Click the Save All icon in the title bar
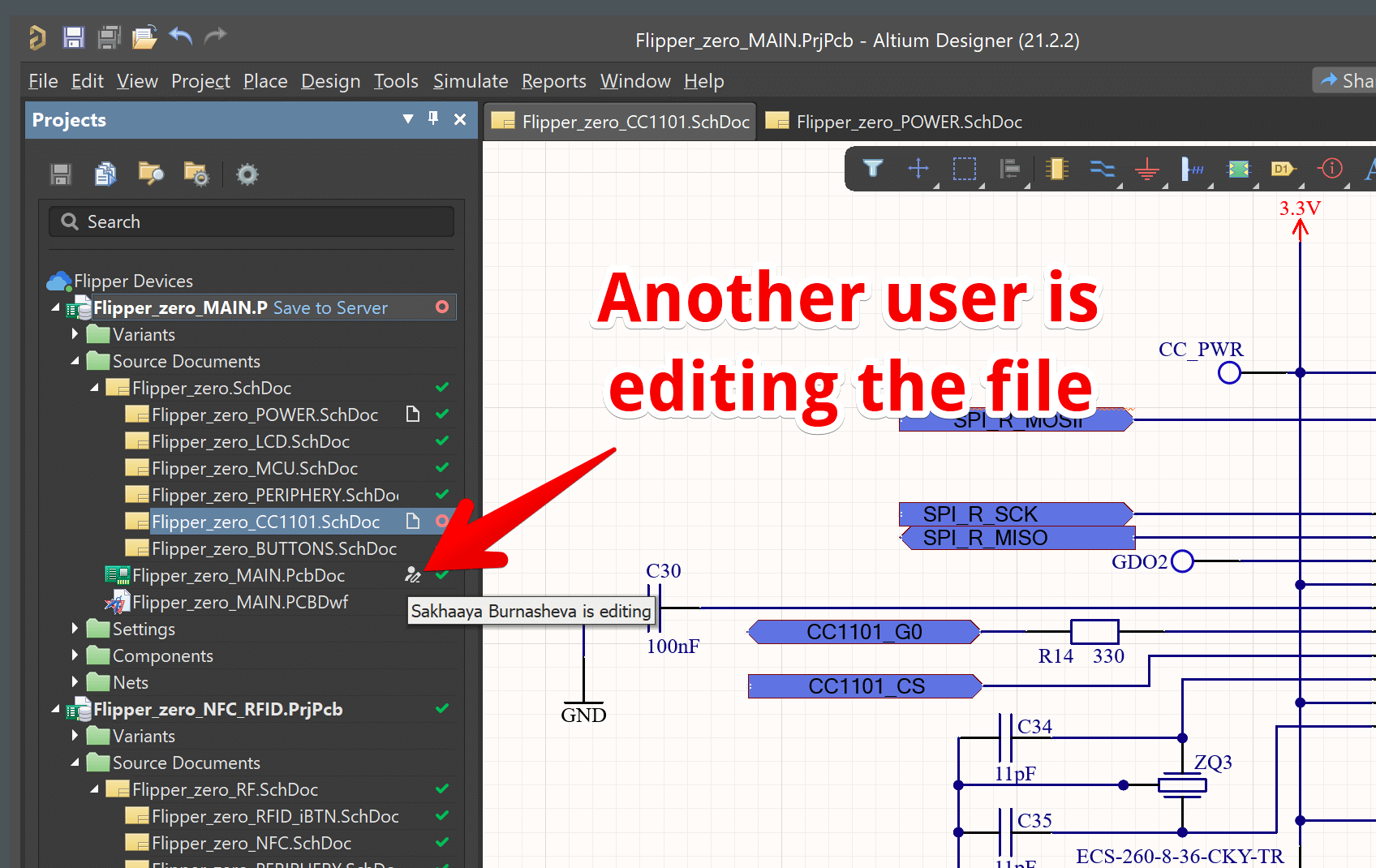Image resolution: width=1376 pixels, height=868 pixels. click(x=109, y=37)
